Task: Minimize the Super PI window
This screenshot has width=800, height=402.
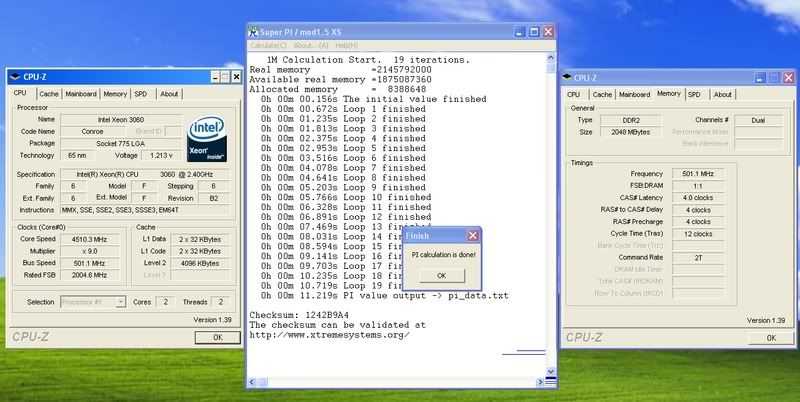Action: click(519, 32)
